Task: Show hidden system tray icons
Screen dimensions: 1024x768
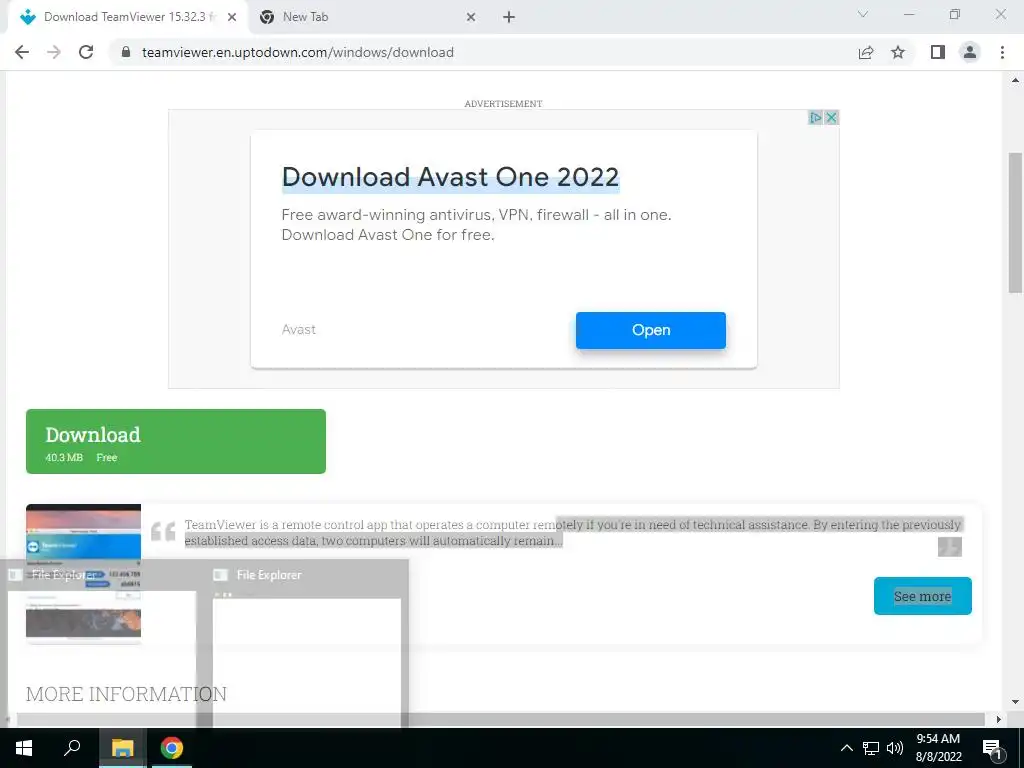Action: [x=846, y=748]
